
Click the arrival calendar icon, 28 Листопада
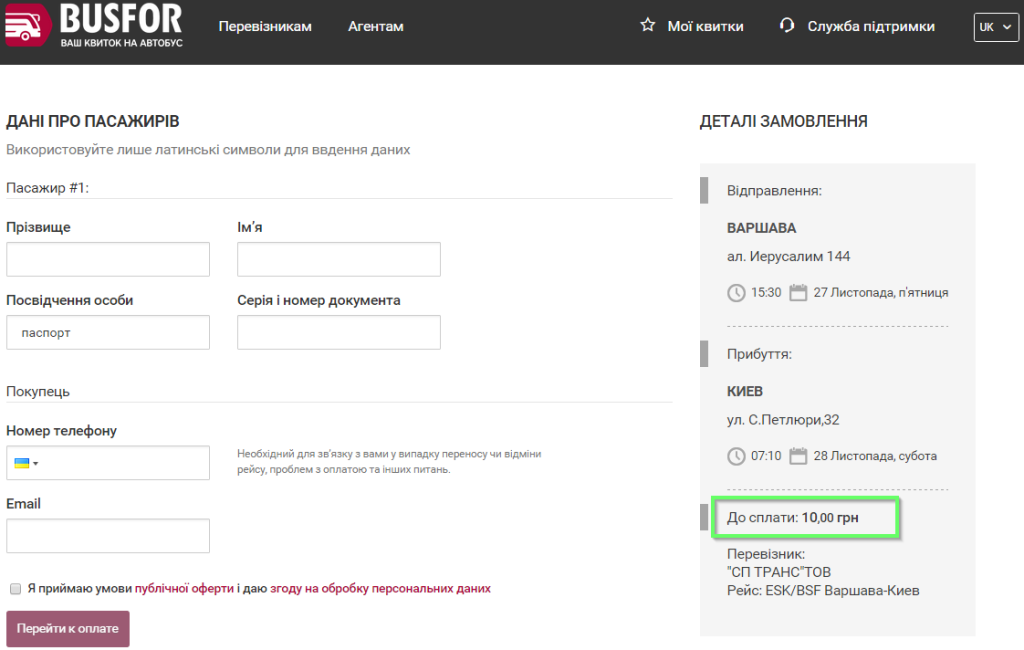pos(798,455)
